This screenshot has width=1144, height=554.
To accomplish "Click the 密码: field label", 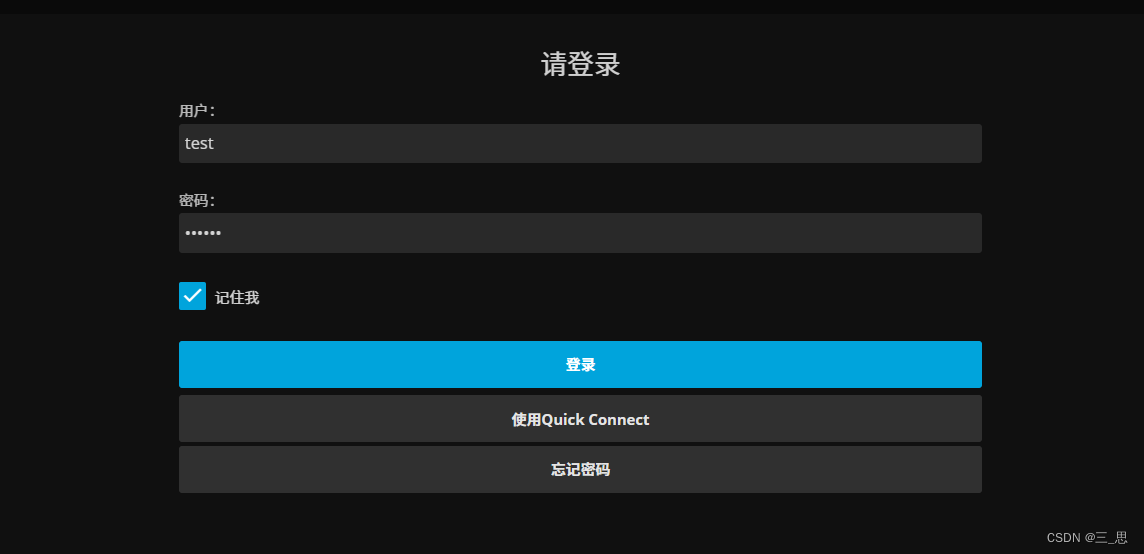I will pyautogui.click(x=197, y=200).
